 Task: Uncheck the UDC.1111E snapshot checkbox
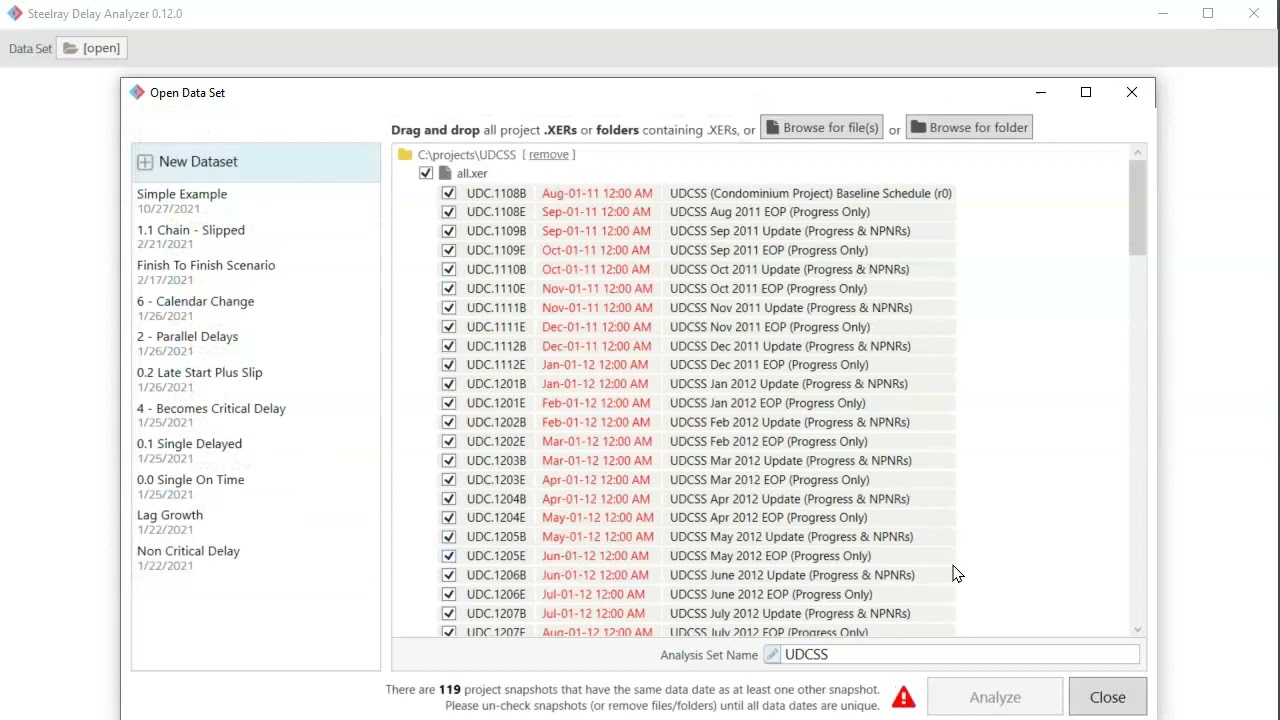coord(449,327)
